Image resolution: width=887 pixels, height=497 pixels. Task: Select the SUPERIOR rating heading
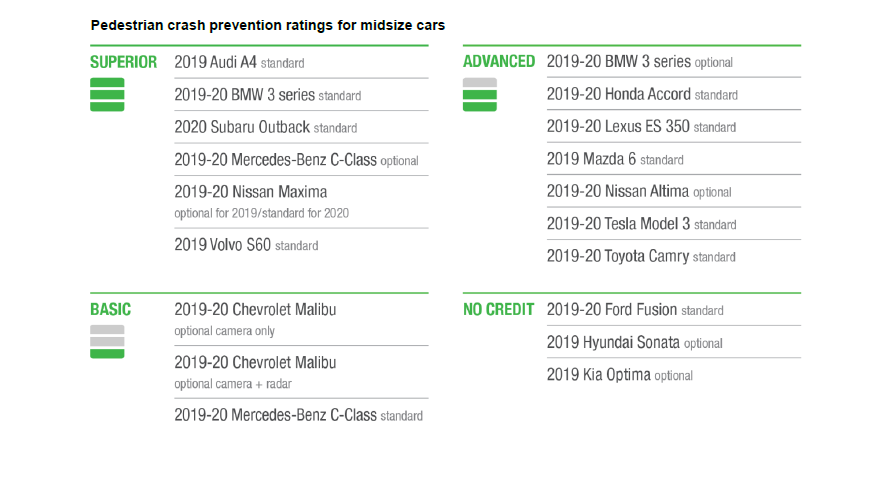tap(123, 62)
